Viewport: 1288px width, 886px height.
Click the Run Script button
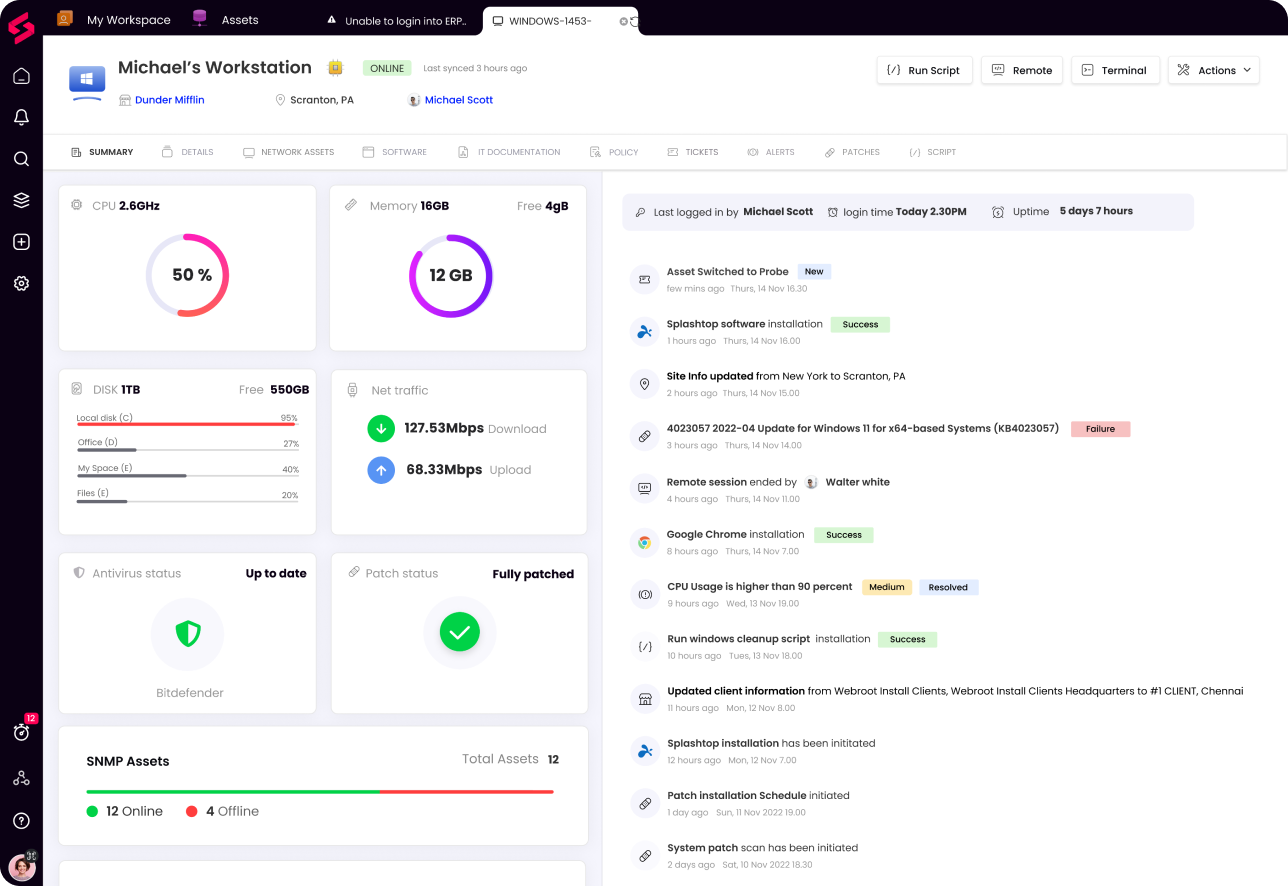coord(924,70)
